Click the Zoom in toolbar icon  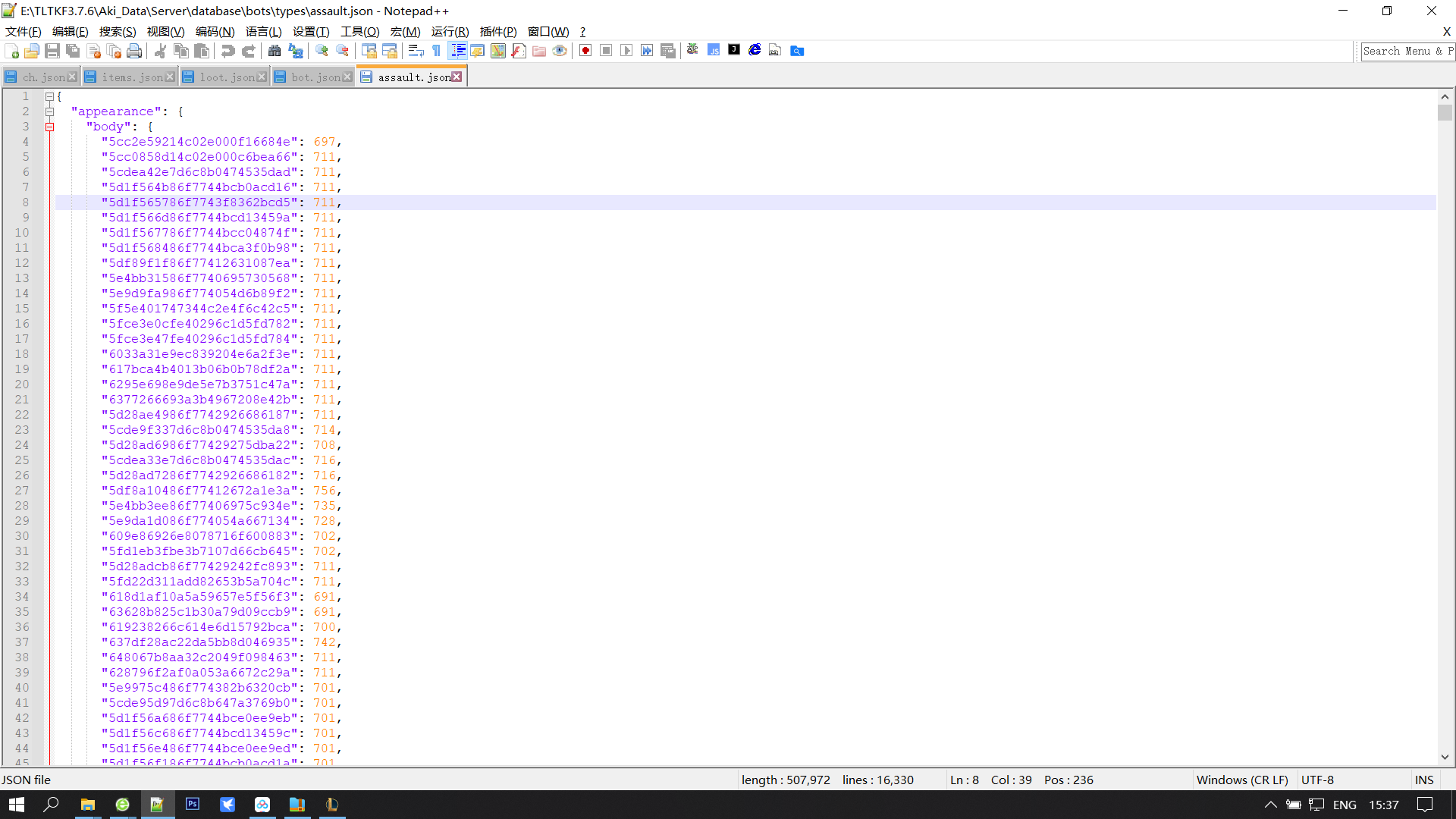pos(322,51)
